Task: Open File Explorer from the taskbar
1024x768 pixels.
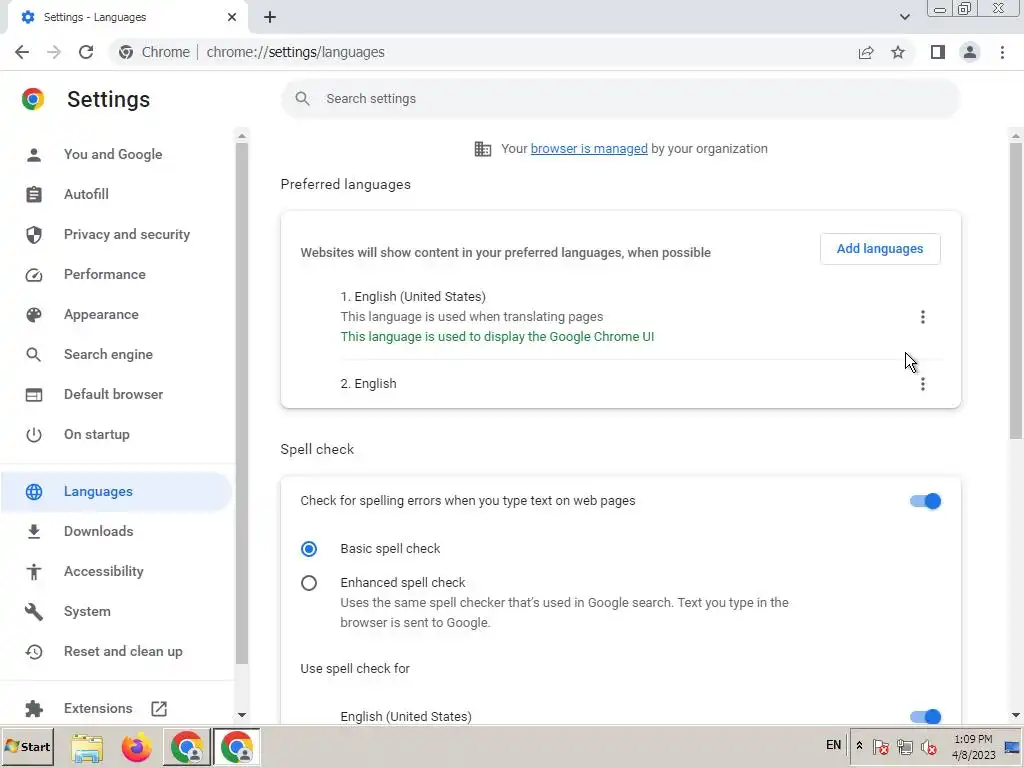Action: [88, 747]
